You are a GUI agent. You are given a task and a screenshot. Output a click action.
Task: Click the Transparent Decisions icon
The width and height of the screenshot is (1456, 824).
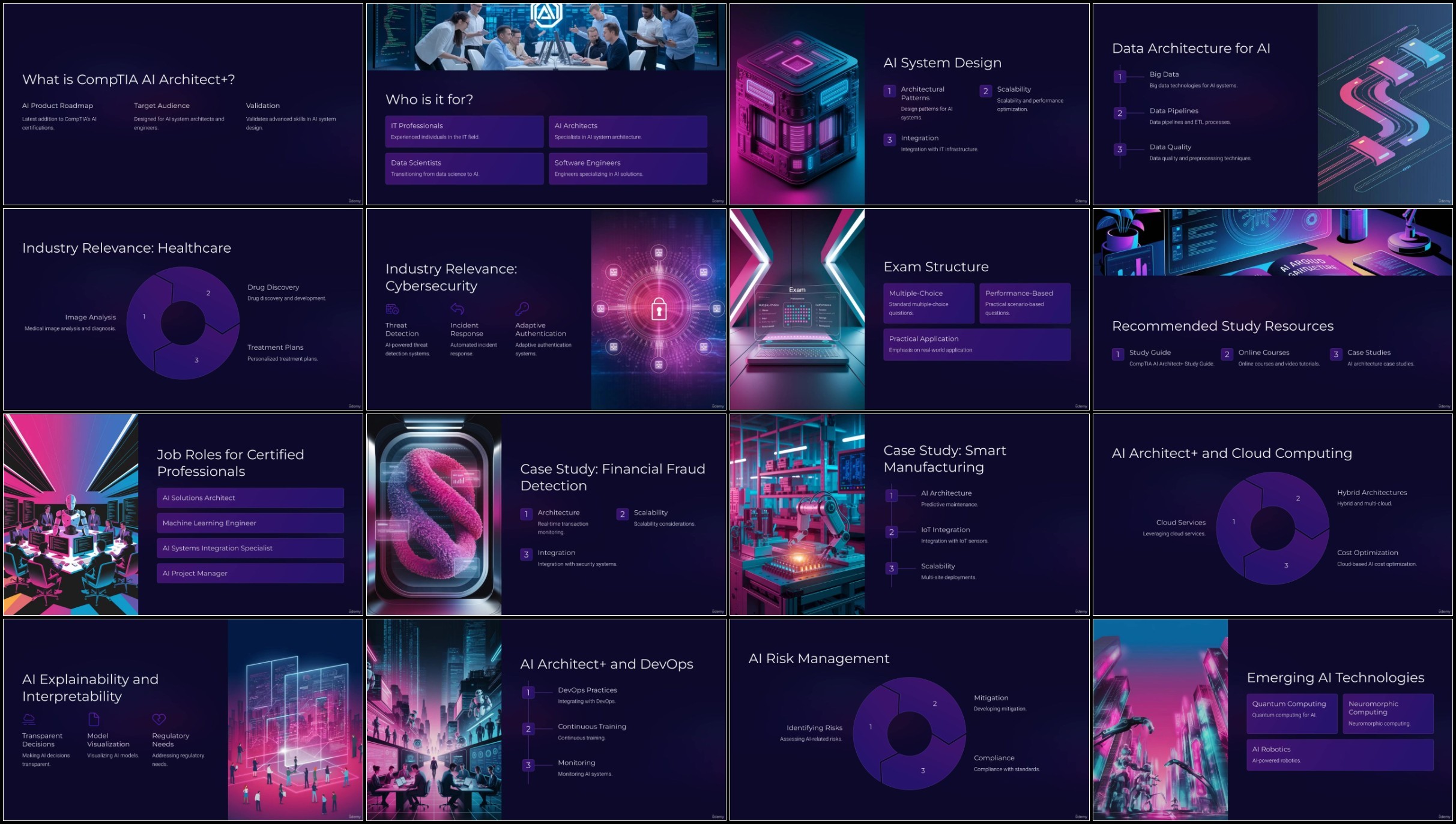[29, 719]
